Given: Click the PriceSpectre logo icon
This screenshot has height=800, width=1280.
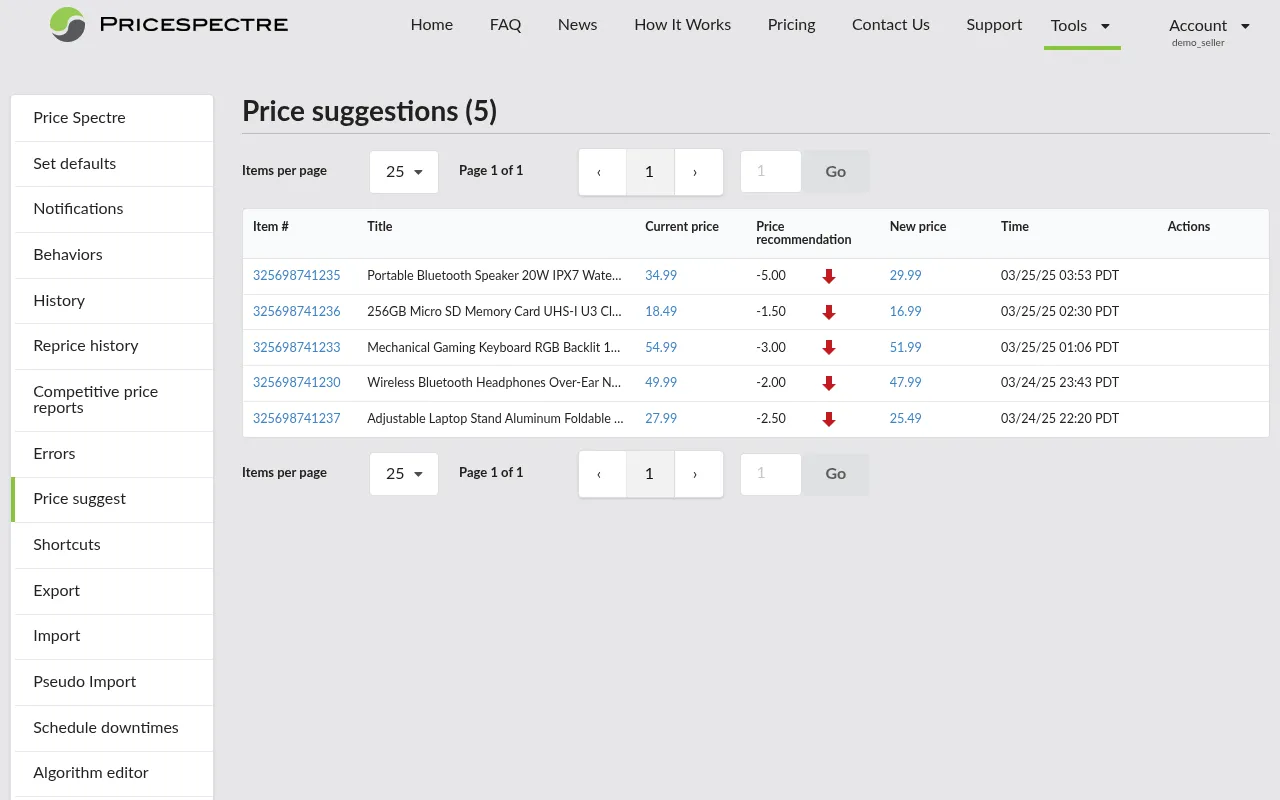Looking at the screenshot, I should pyautogui.click(x=66, y=24).
